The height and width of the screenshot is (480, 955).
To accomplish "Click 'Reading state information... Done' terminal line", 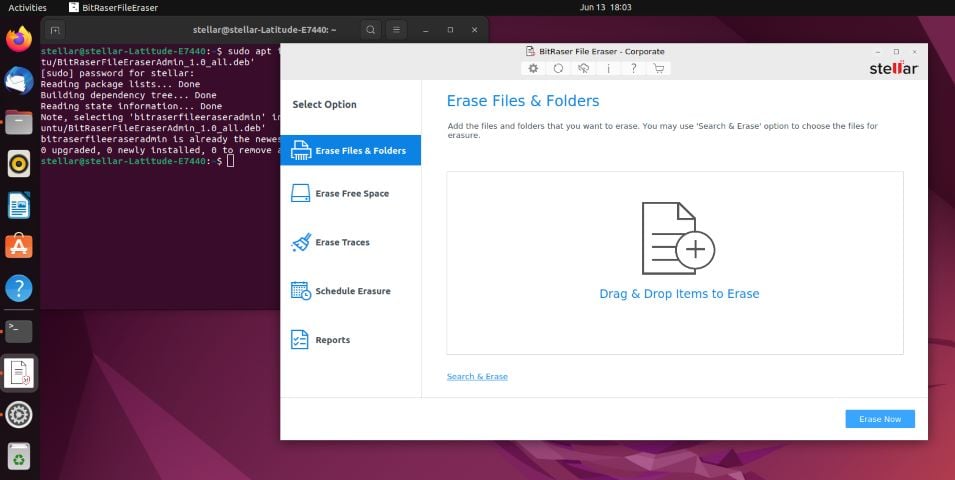I will click(x=131, y=106).
